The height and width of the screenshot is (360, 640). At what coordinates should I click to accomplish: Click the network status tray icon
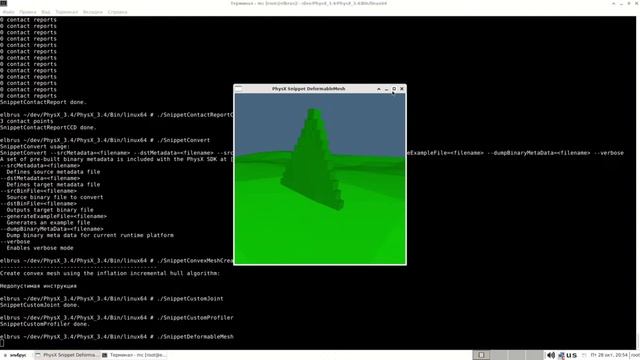[561, 356]
